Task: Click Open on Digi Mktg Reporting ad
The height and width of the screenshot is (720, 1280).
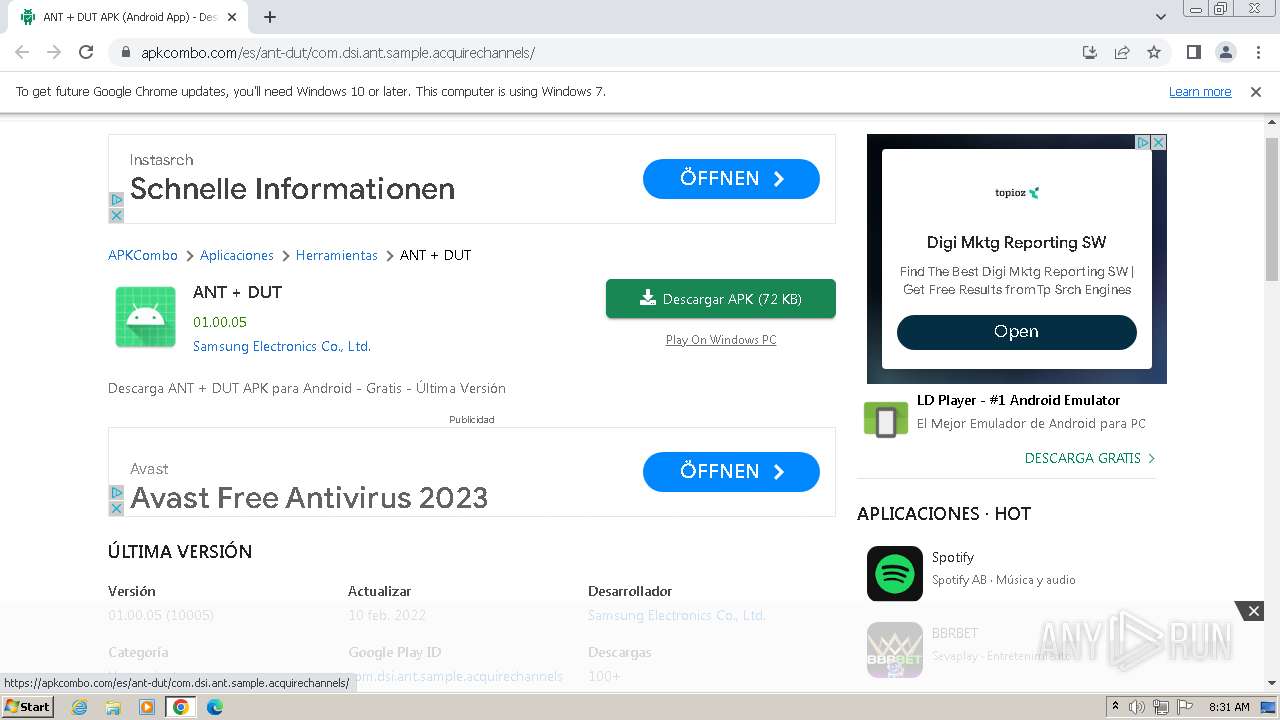Action: (1017, 332)
